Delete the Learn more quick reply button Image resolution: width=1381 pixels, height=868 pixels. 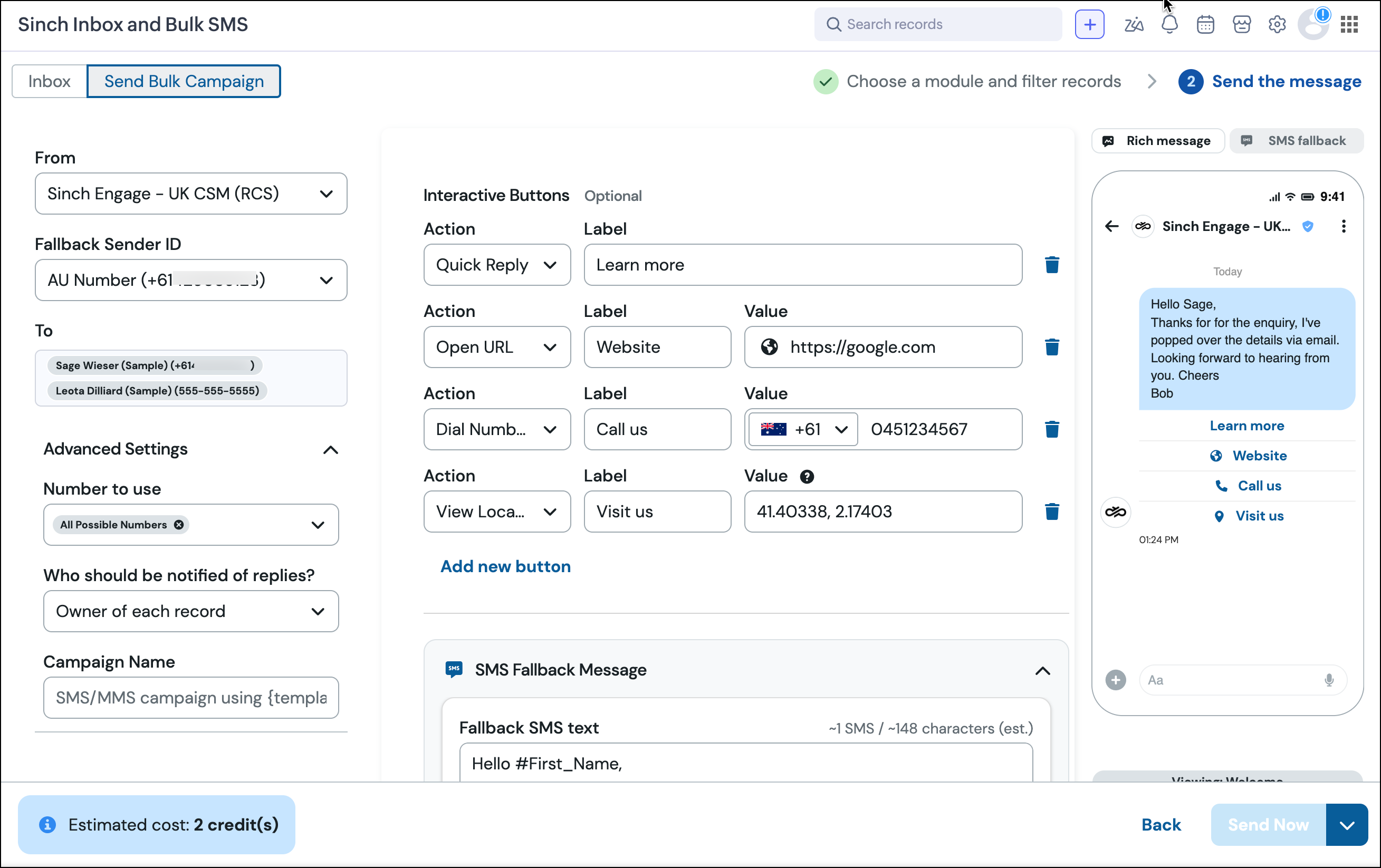[1052, 265]
